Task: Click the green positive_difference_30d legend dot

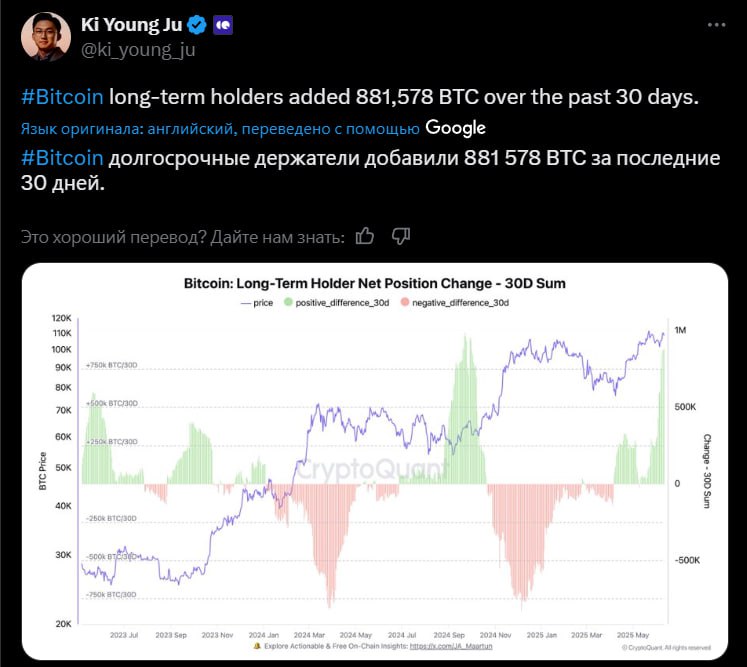Action: (288, 302)
